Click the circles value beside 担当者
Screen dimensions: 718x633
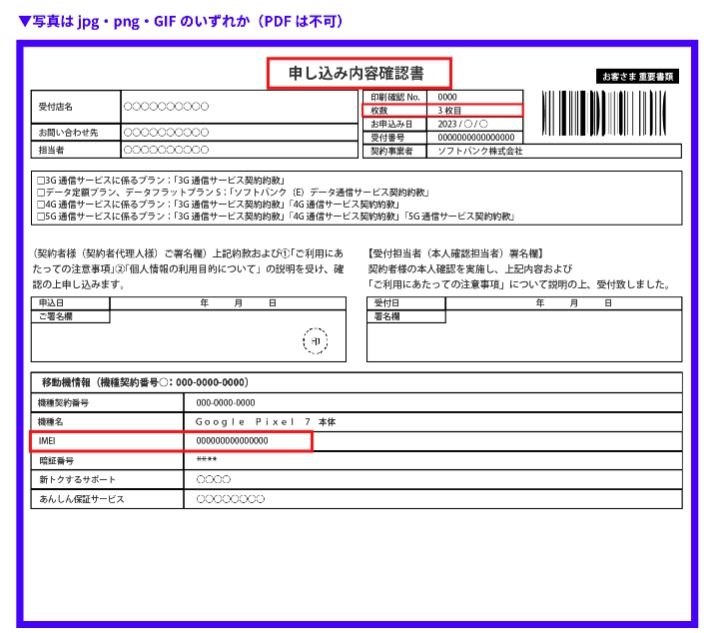click(x=166, y=150)
